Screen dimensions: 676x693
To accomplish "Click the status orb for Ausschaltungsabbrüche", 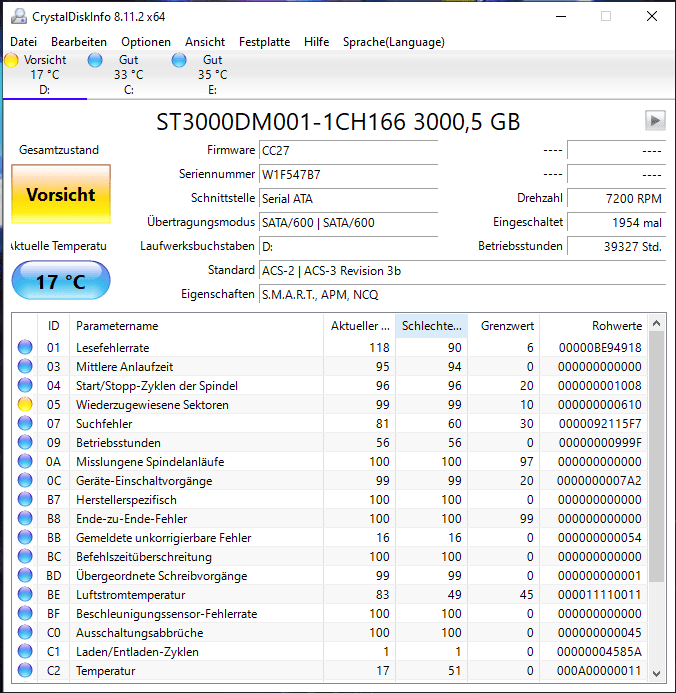I will click(25, 632).
